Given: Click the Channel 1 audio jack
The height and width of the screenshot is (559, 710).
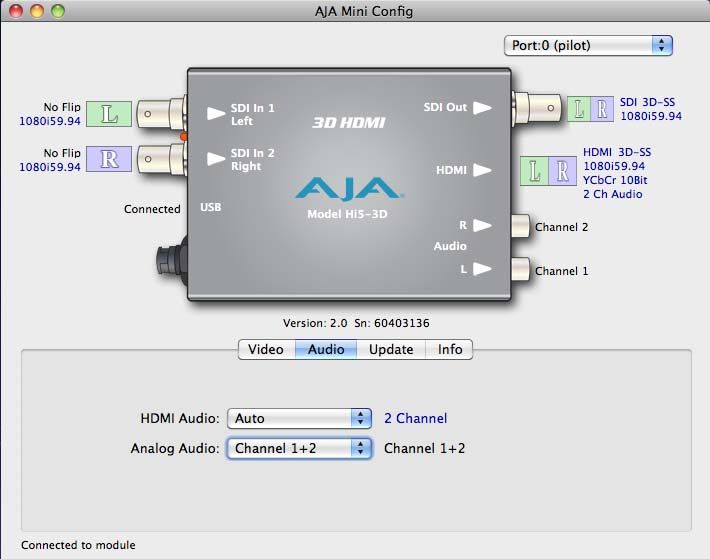Looking at the screenshot, I should pos(521,270).
